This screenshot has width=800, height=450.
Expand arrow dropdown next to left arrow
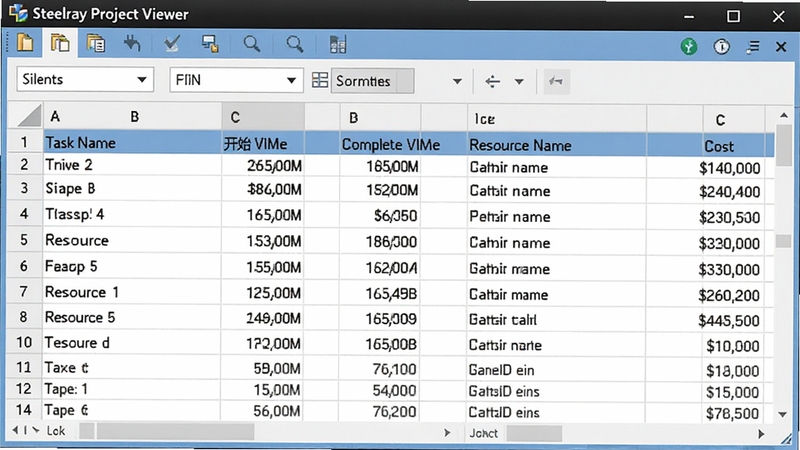click(519, 81)
